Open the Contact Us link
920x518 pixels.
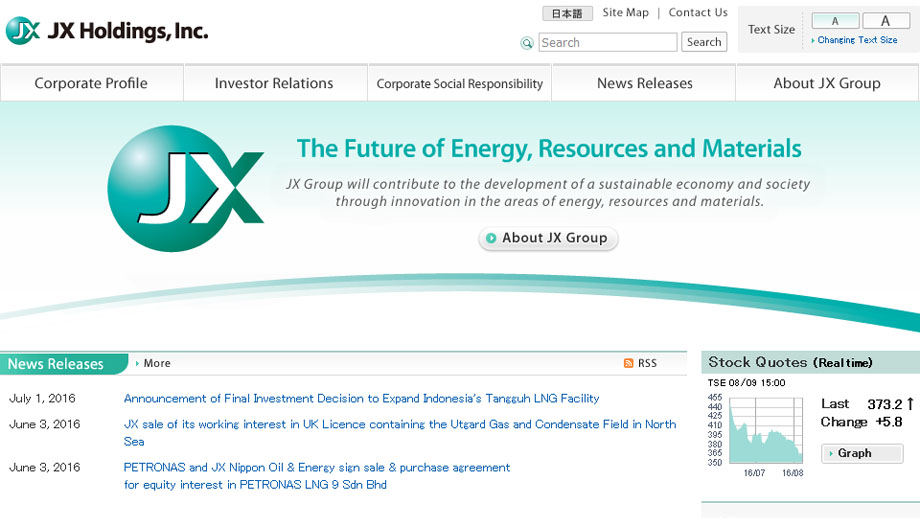pyautogui.click(x=698, y=12)
